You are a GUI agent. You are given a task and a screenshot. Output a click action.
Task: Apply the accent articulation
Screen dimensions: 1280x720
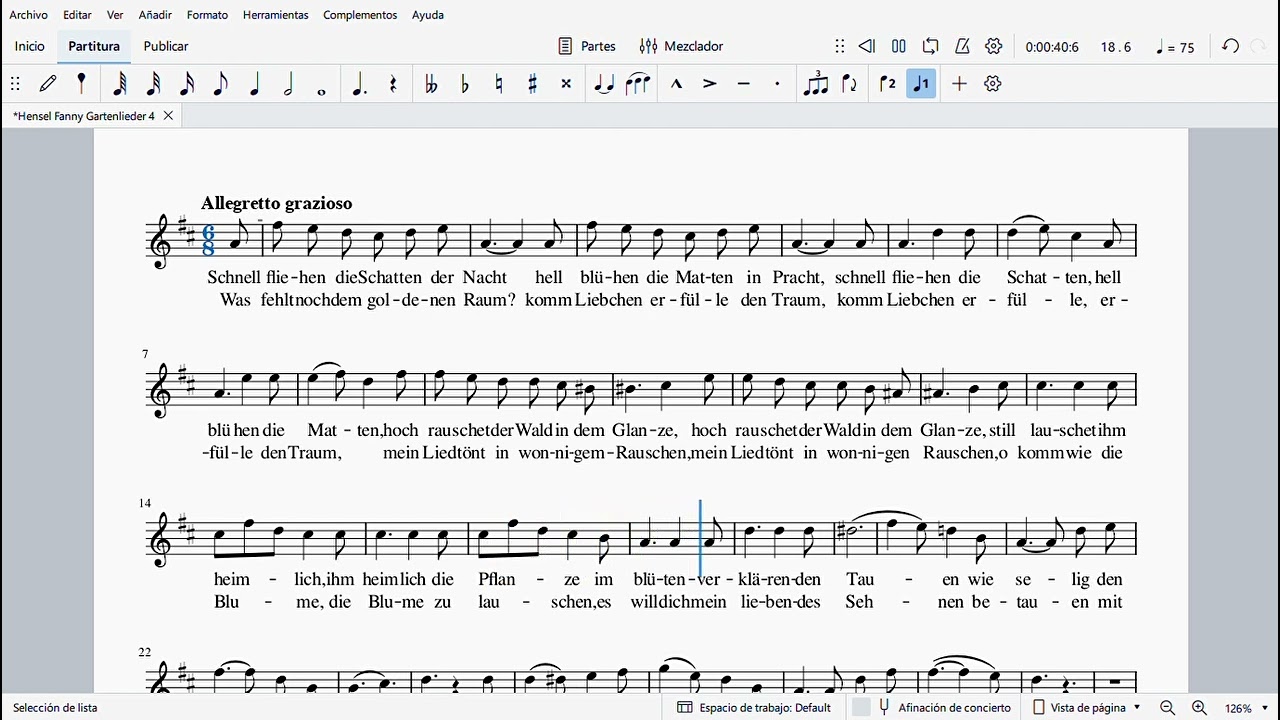coord(710,84)
